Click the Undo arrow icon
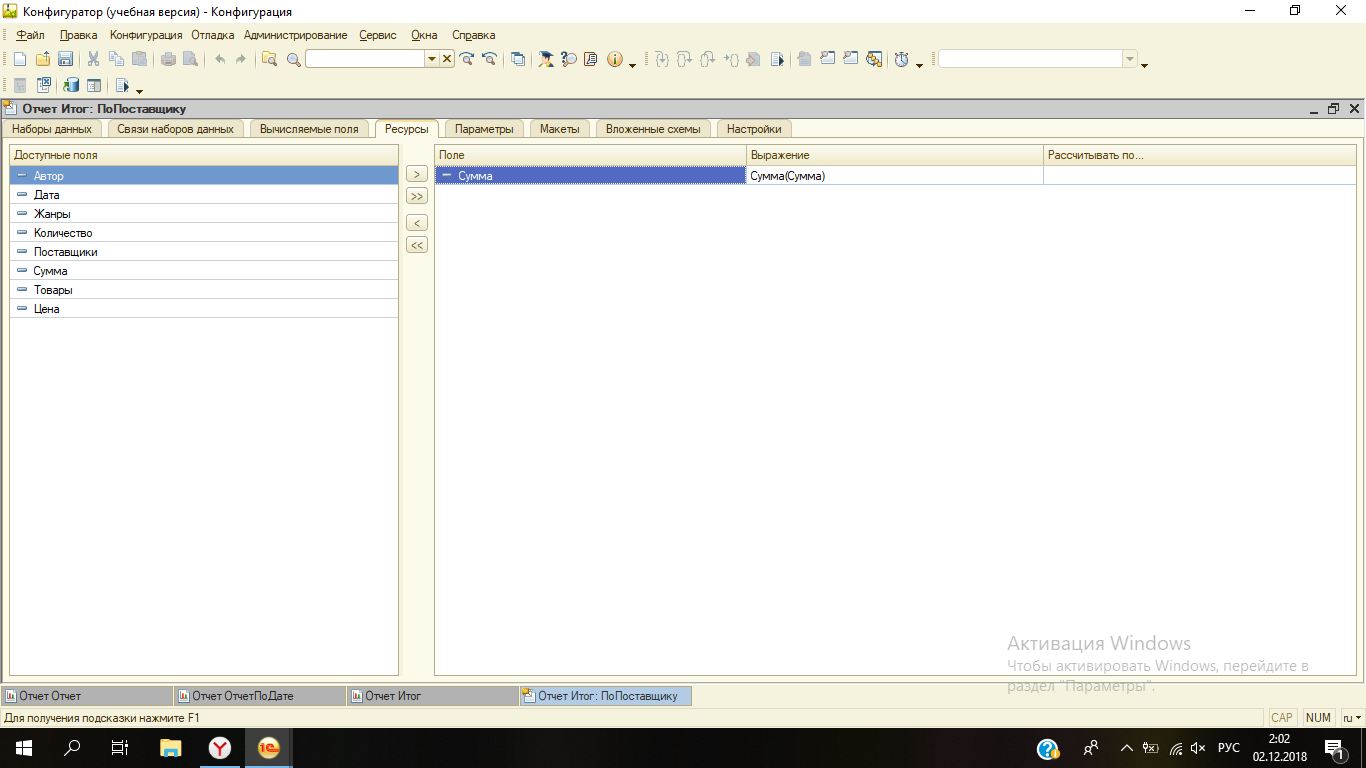The image size is (1366, 768). click(x=220, y=59)
